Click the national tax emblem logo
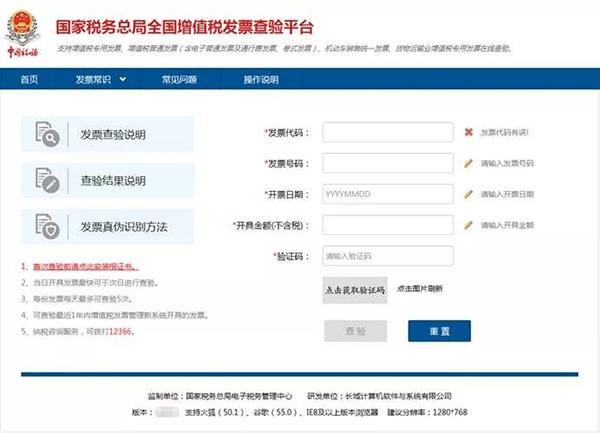The height and width of the screenshot is (433, 600). point(22,34)
